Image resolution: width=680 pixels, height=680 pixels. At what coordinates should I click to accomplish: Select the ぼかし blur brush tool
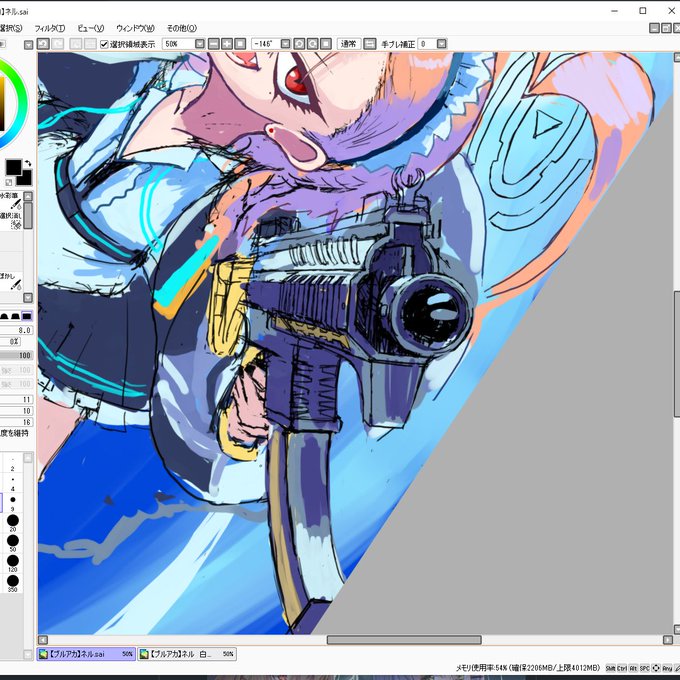tap(11, 281)
